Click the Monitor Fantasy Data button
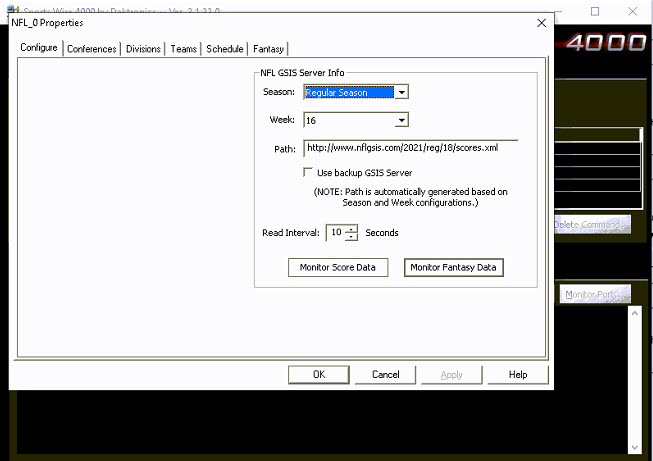Screen dimensions: 653x461 pos(453,268)
